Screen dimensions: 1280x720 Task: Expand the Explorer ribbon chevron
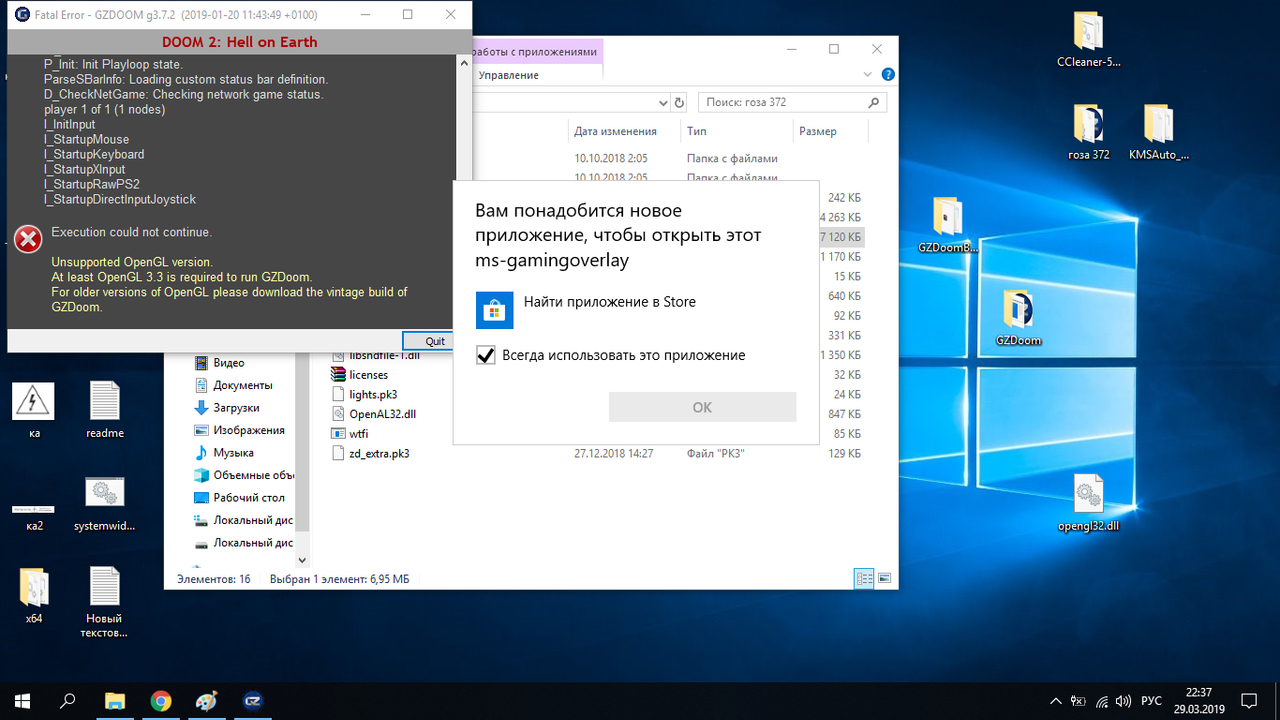coord(869,75)
